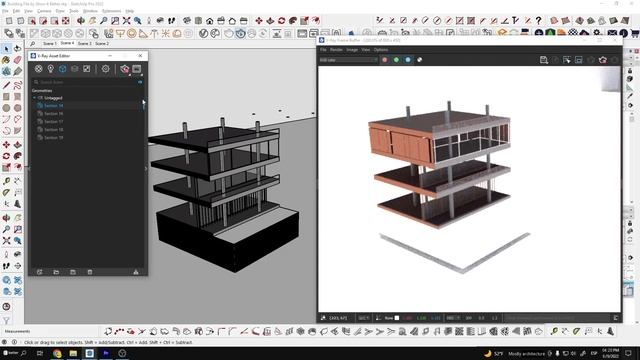Start render with Frame Buffer teapot icon
Image resolution: width=640 pixels, height=360 pixels.
pyautogui.click(x=602, y=60)
